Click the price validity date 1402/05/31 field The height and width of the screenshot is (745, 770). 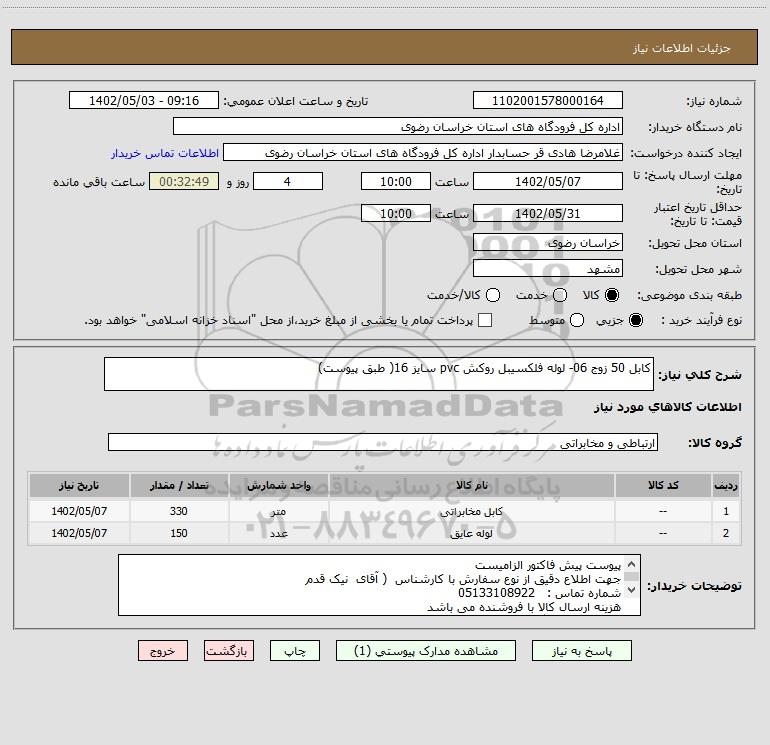548,213
